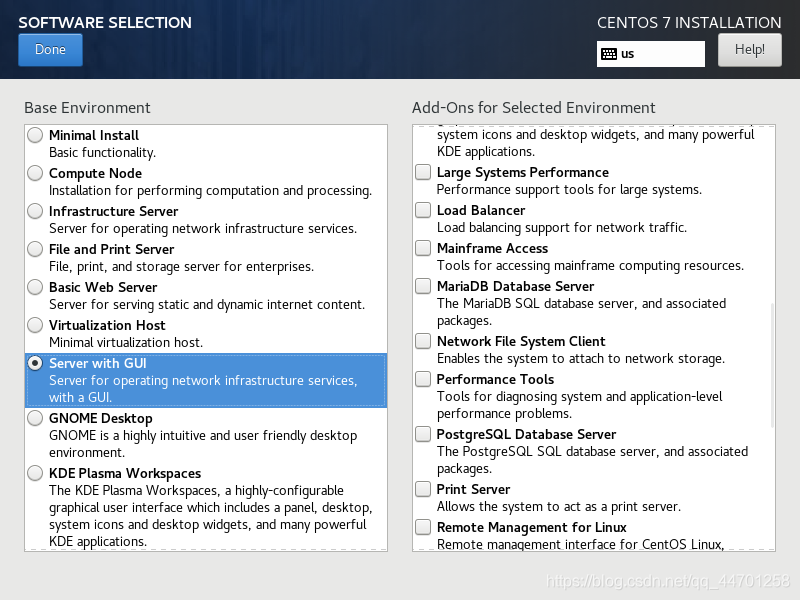The width and height of the screenshot is (800, 600).
Task: Check the Load Balancer add-on
Action: pyautogui.click(x=423, y=210)
